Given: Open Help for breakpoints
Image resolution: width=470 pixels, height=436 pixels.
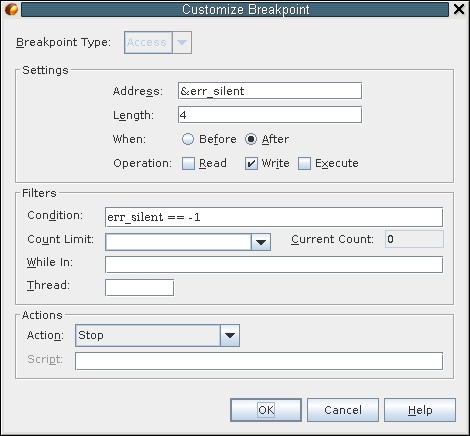Looking at the screenshot, I should pyautogui.click(x=420, y=410).
